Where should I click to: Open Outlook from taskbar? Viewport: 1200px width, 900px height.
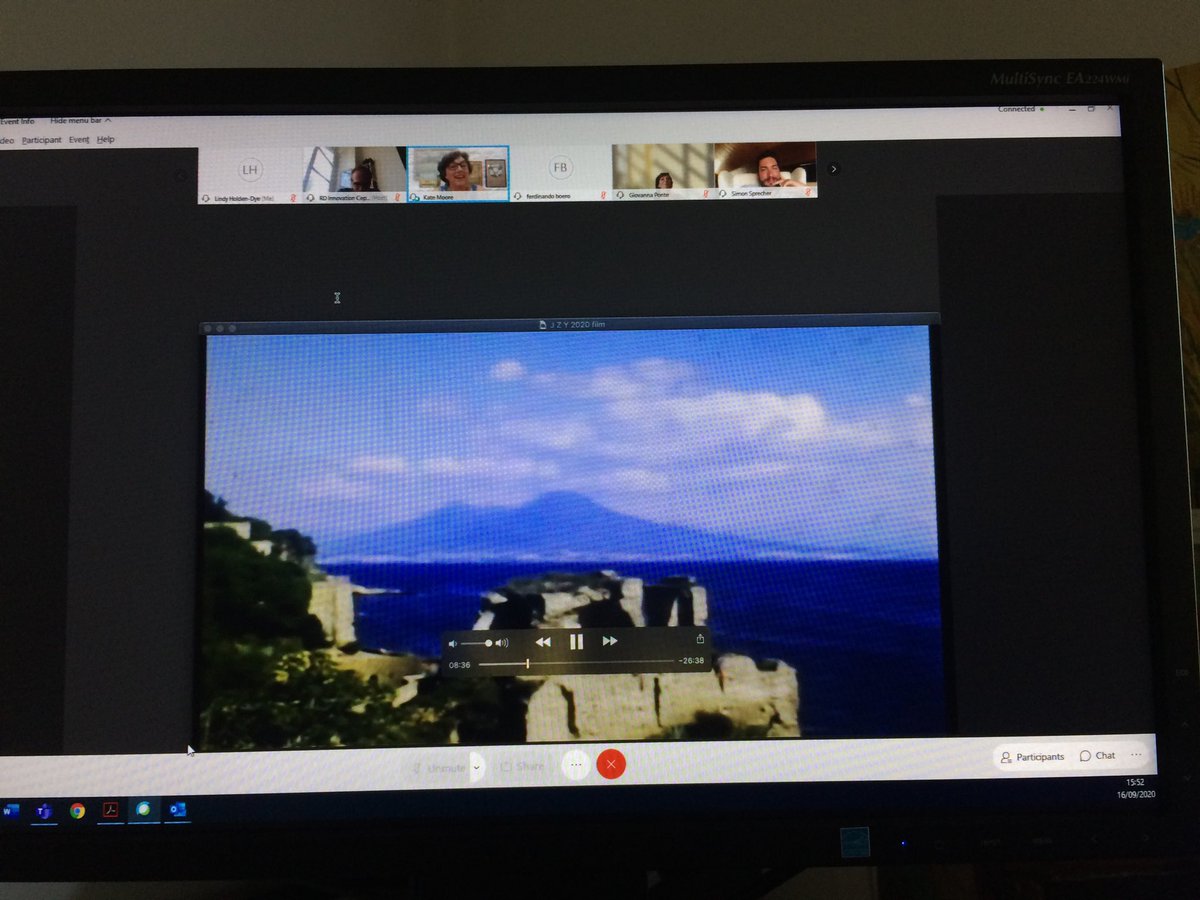[177, 809]
